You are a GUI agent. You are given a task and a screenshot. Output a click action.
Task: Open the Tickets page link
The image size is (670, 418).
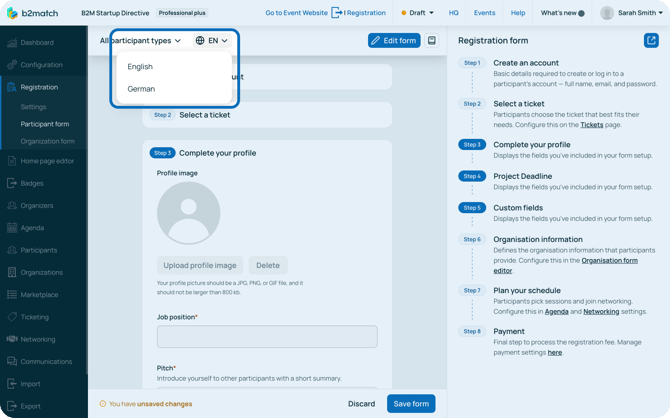click(x=591, y=125)
